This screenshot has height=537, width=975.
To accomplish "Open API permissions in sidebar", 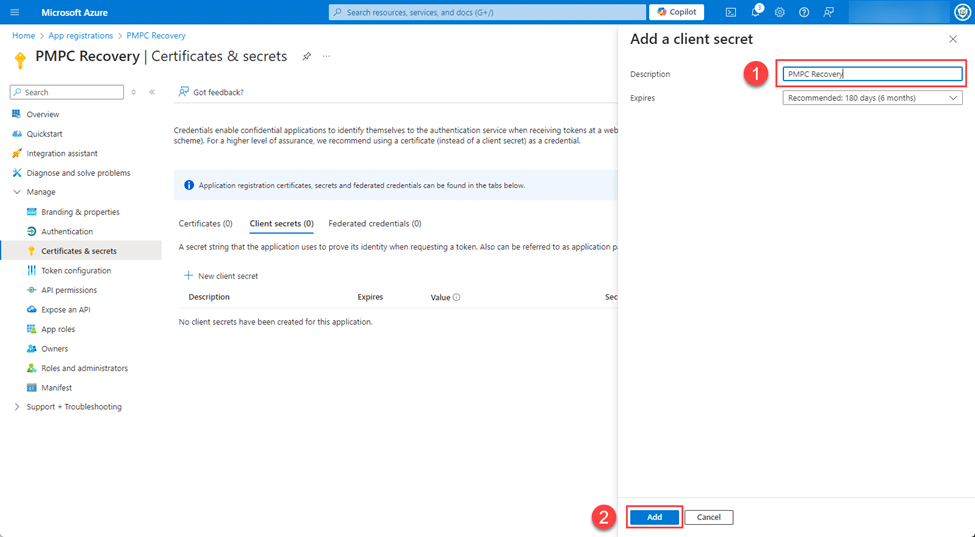I will (x=69, y=290).
